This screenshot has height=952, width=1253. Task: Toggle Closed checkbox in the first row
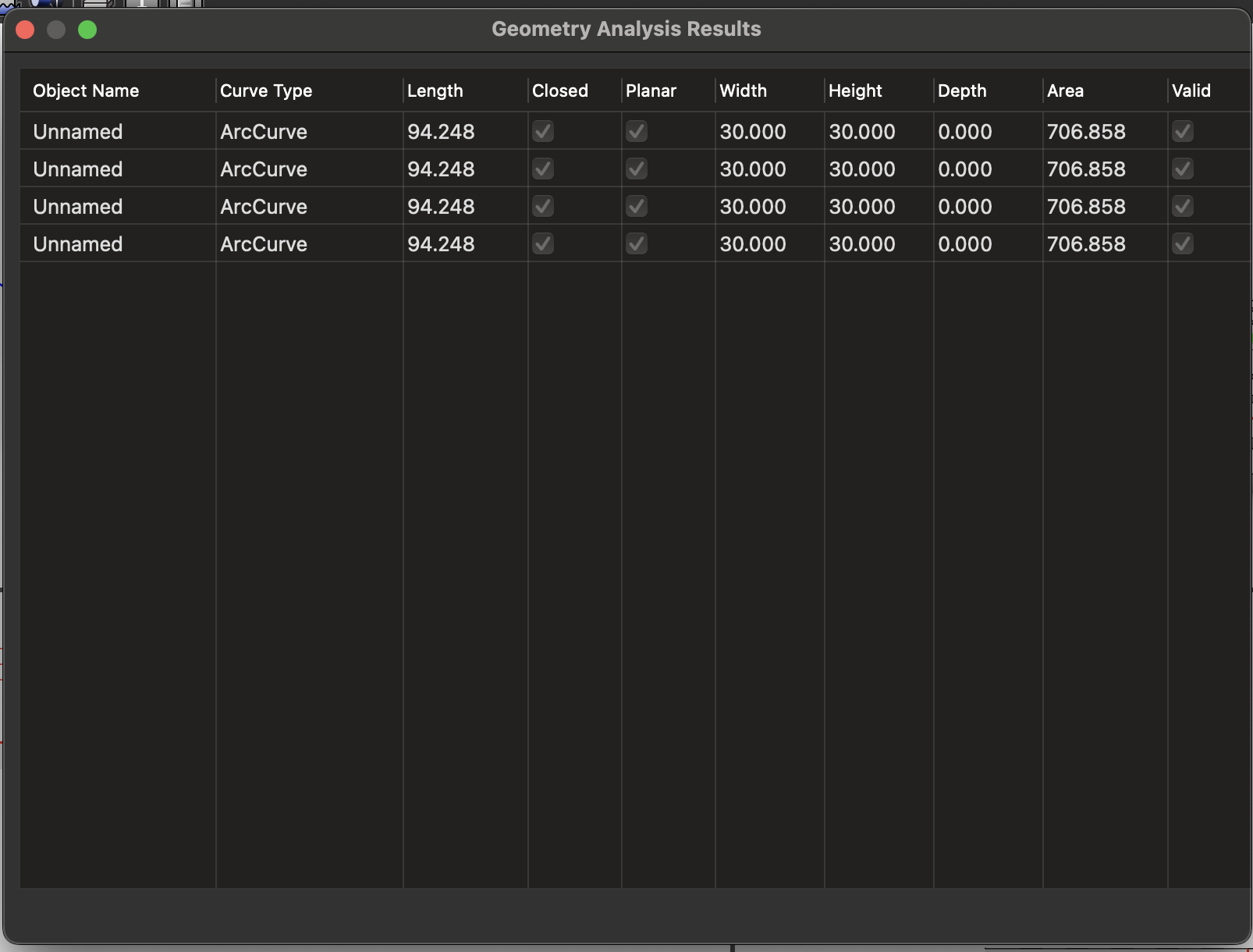coord(543,131)
